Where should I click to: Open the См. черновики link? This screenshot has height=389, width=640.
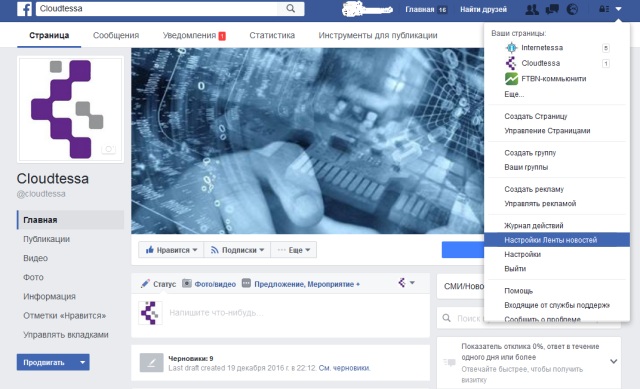[x=344, y=368]
